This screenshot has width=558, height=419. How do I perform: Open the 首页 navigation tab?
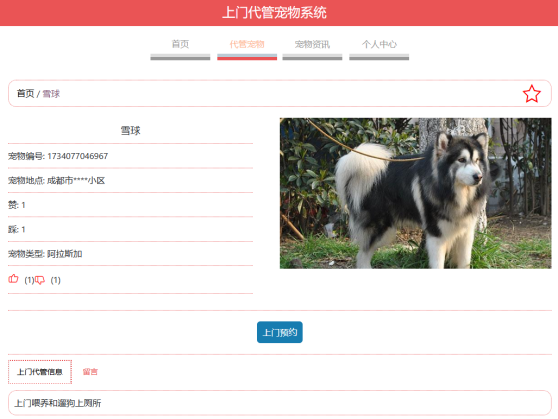[180, 44]
